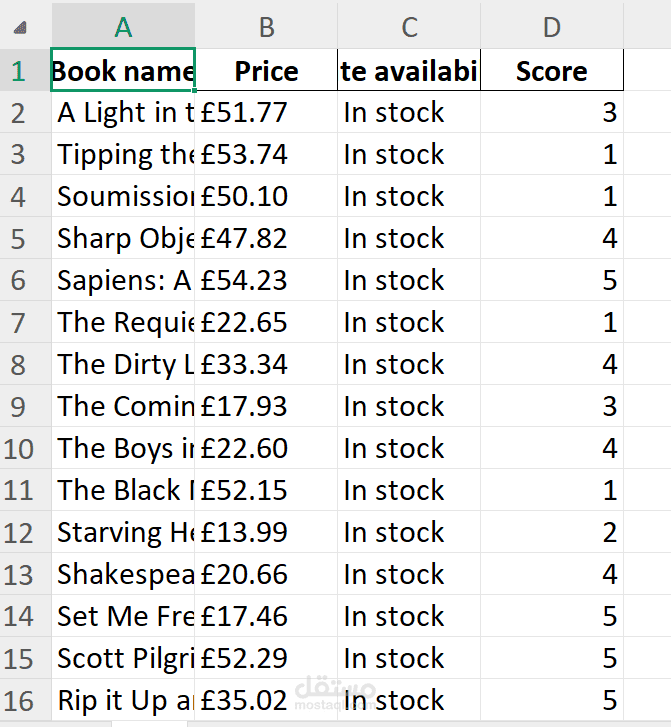The image size is (671, 727).
Task: Select column B header
Action: pos(266,27)
